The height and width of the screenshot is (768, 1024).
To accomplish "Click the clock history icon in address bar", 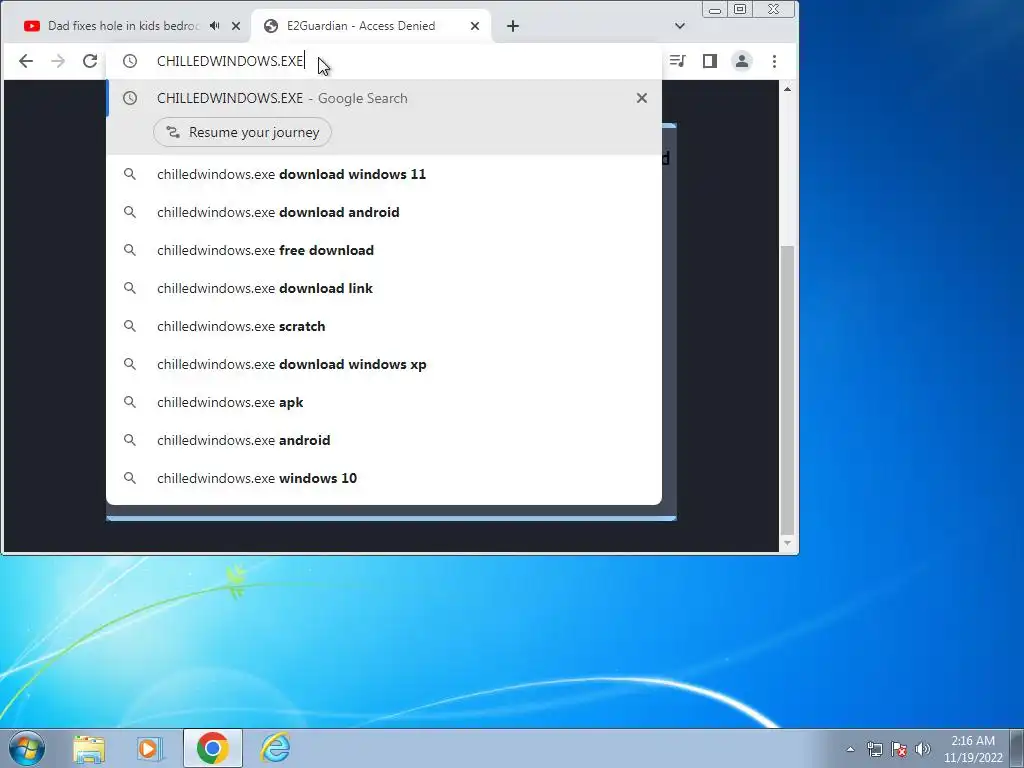I will (x=130, y=61).
